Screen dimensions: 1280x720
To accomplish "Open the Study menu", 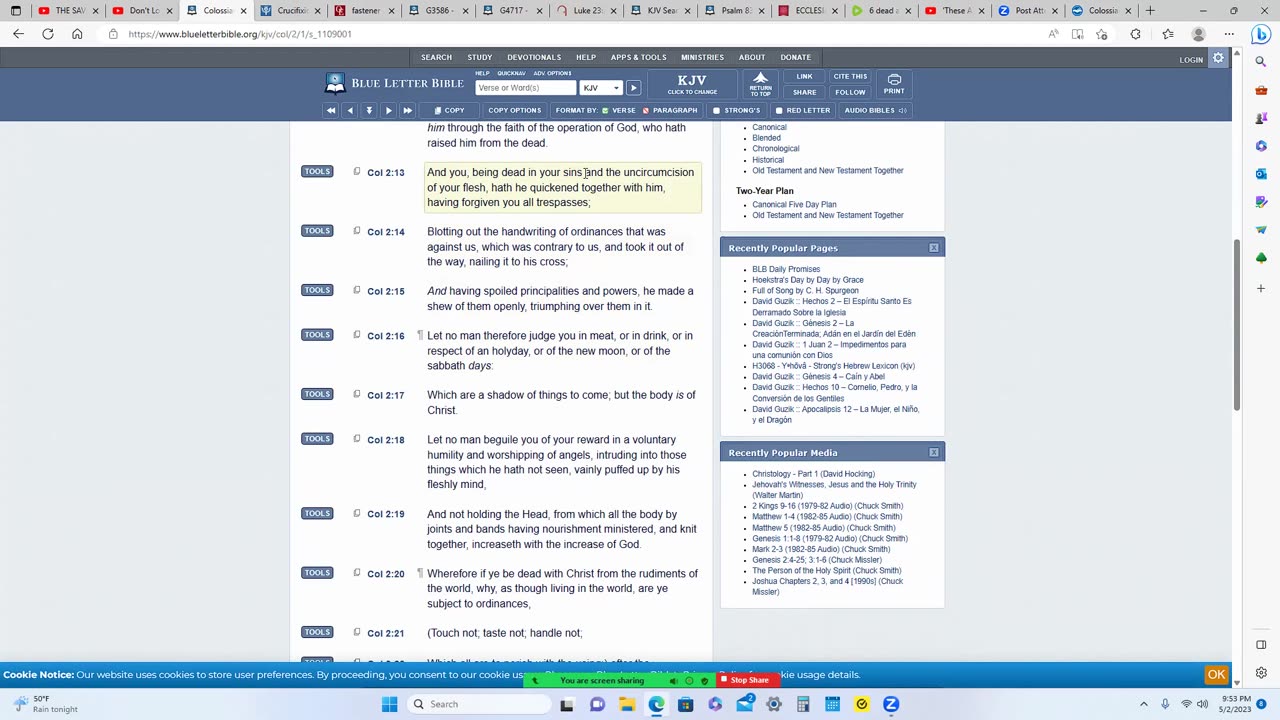I will click(x=480, y=57).
